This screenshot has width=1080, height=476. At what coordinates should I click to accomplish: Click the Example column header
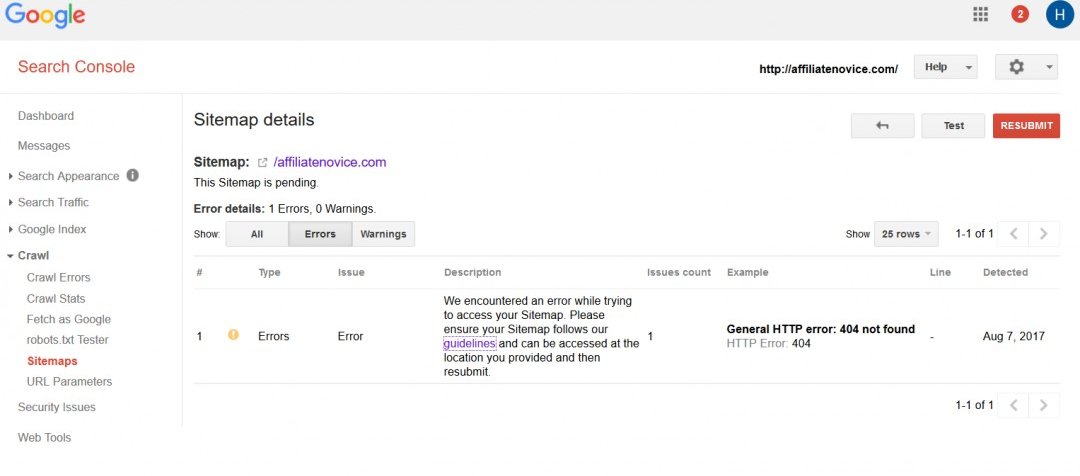pyautogui.click(x=747, y=272)
